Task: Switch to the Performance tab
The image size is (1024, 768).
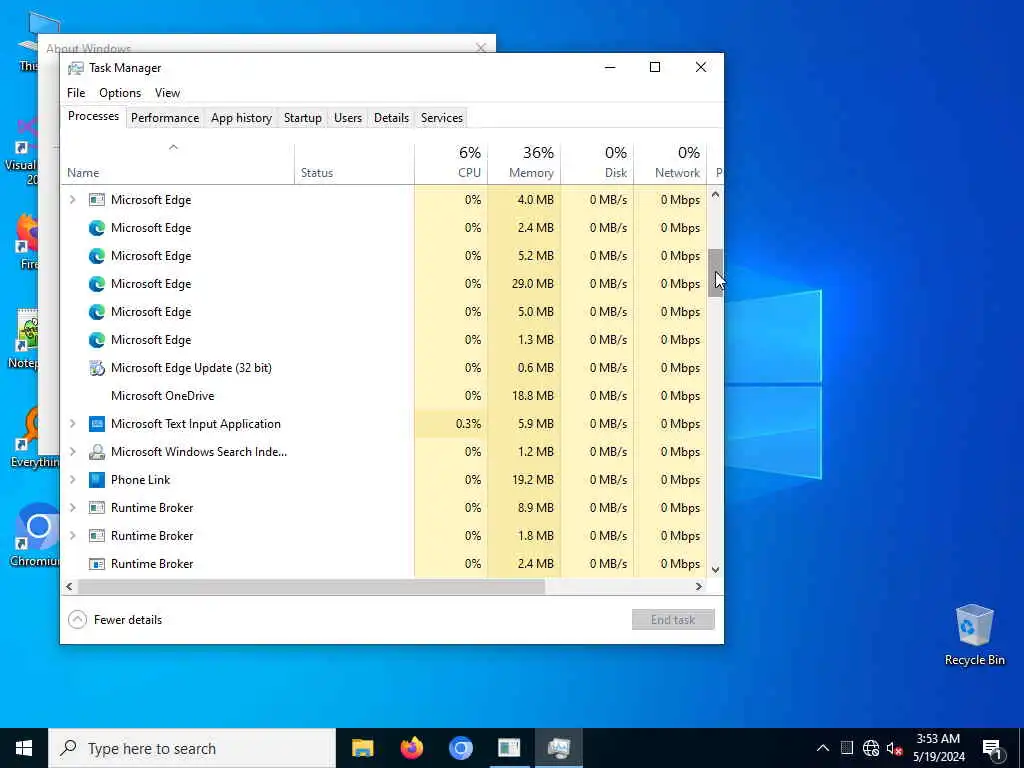Action: [165, 118]
